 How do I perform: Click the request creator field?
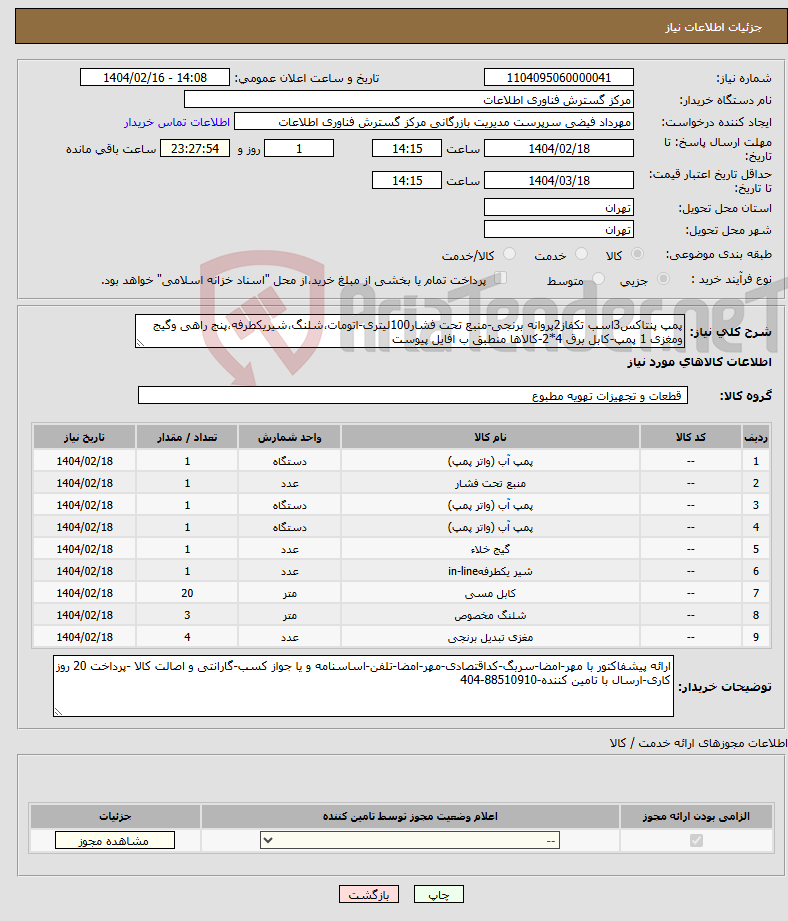point(434,122)
